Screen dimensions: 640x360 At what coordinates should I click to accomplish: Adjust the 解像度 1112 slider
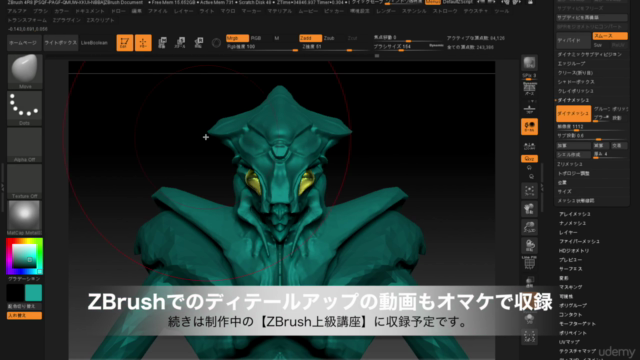click(592, 127)
